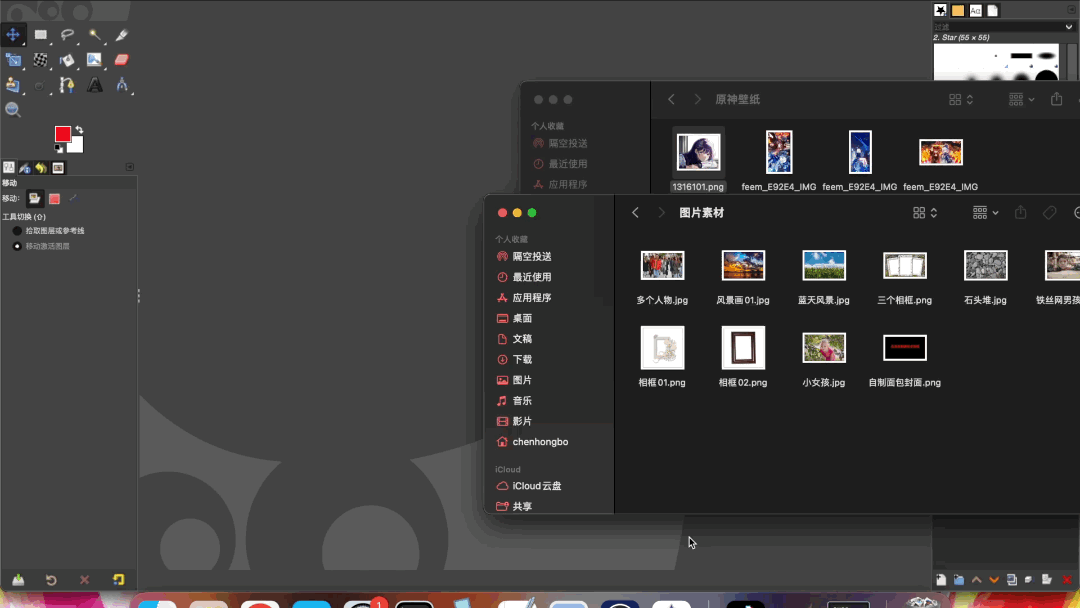Select the Move tool in GIMP toolbox
The image size is (1080, 608).
(13, 34)
